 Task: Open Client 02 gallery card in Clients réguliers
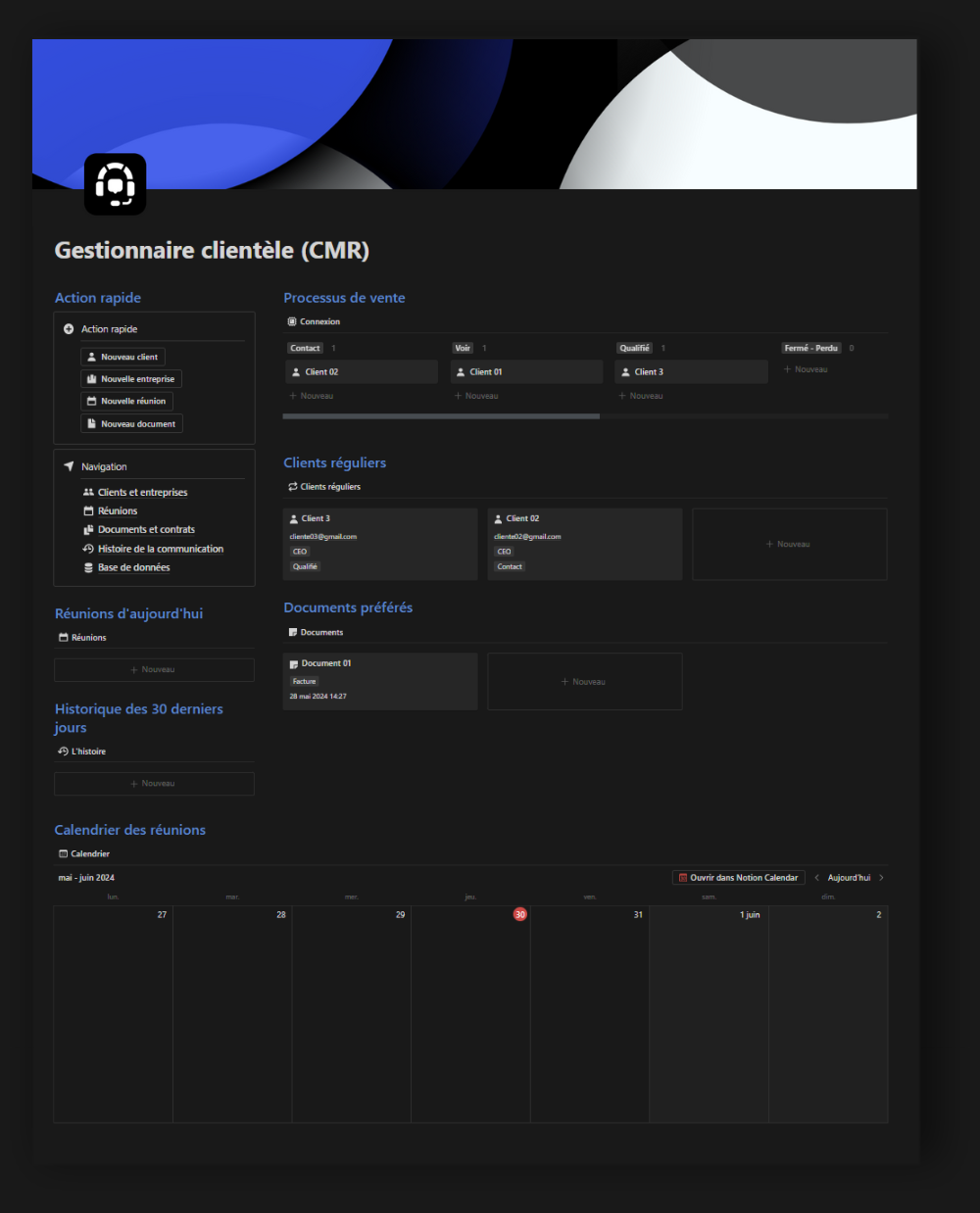585,544
